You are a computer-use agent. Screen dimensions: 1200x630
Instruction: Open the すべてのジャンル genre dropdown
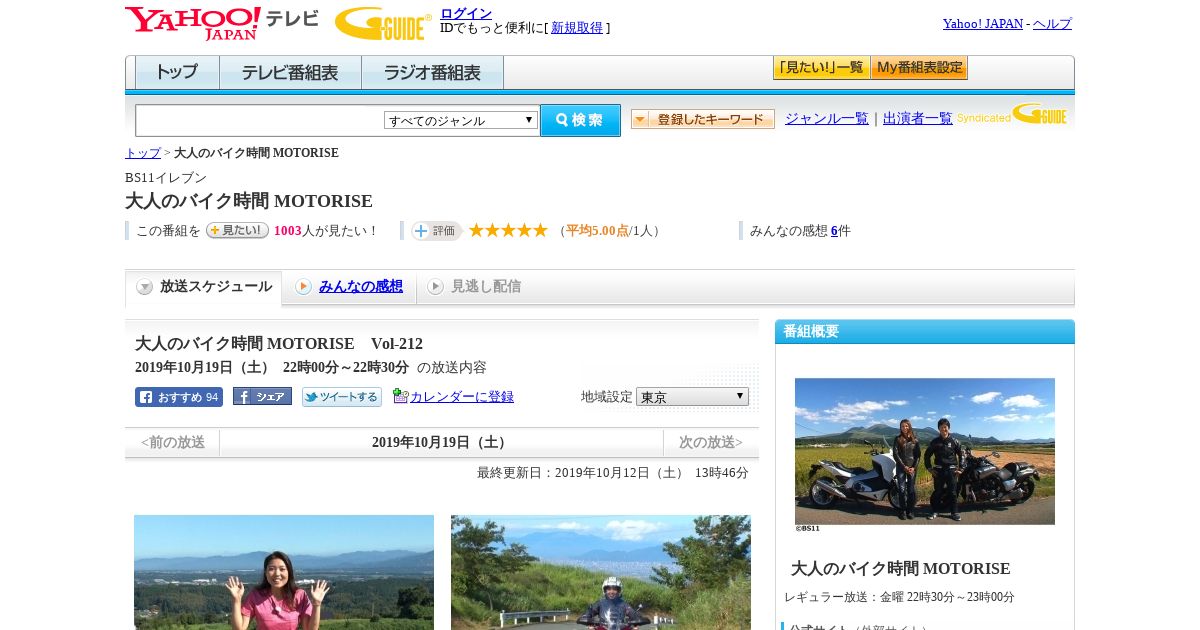click(461, 120)
